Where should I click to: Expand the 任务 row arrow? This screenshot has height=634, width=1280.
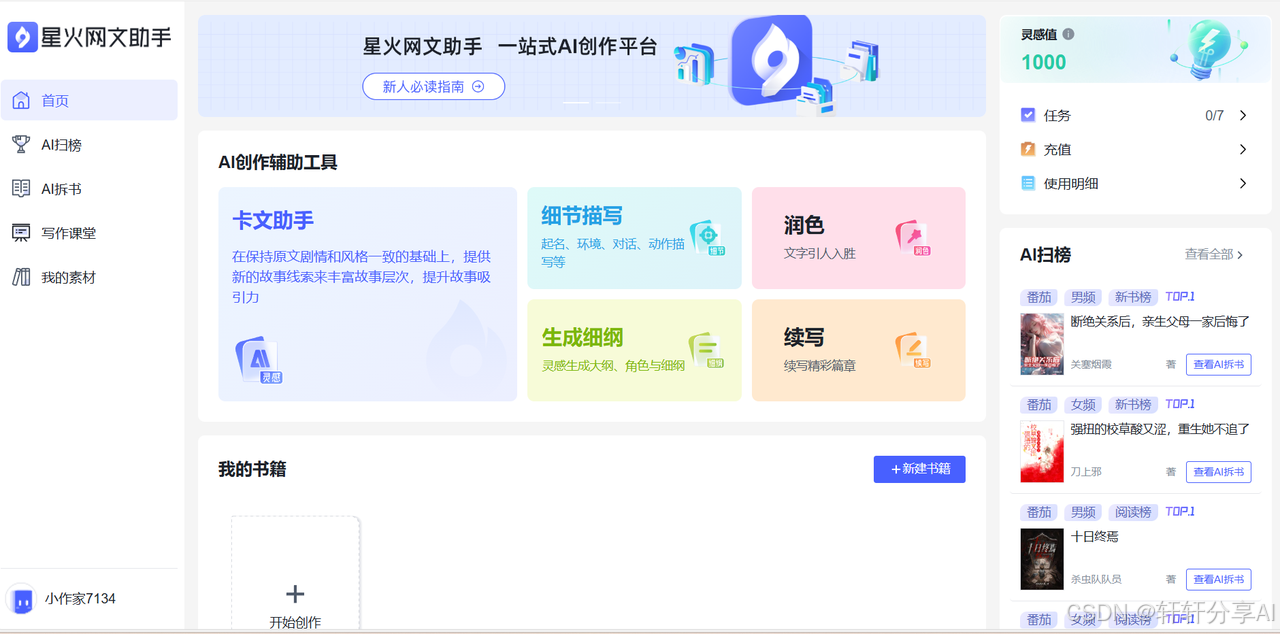(1243, 115)
